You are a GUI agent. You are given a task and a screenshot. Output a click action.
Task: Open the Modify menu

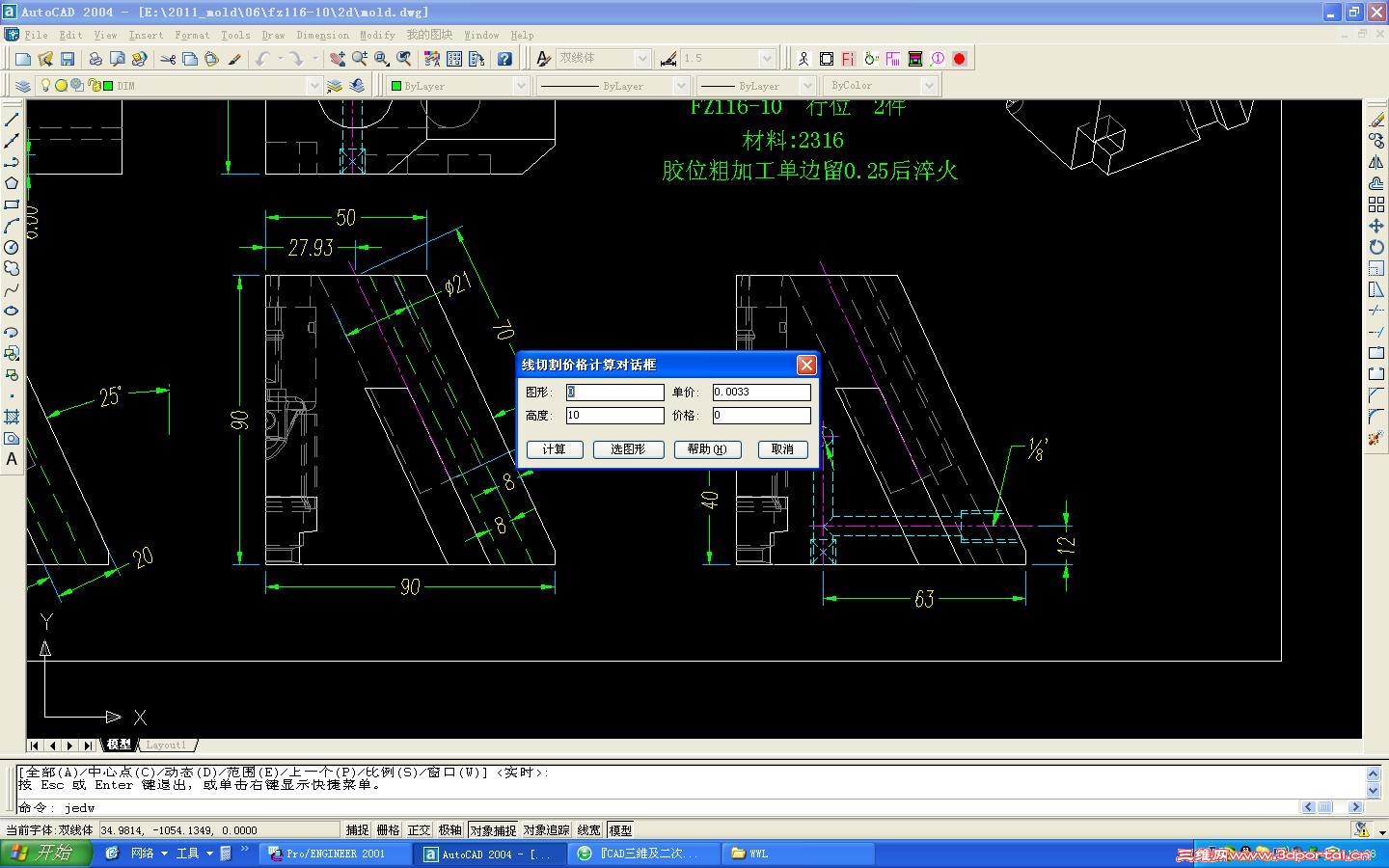click(x=377, y=35)
